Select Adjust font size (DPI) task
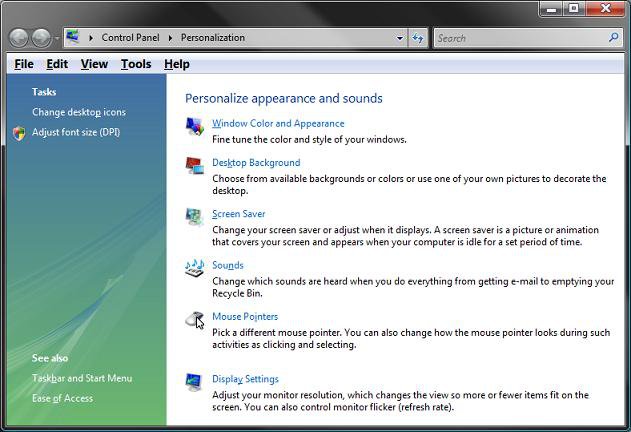 (x=76, y=132)
